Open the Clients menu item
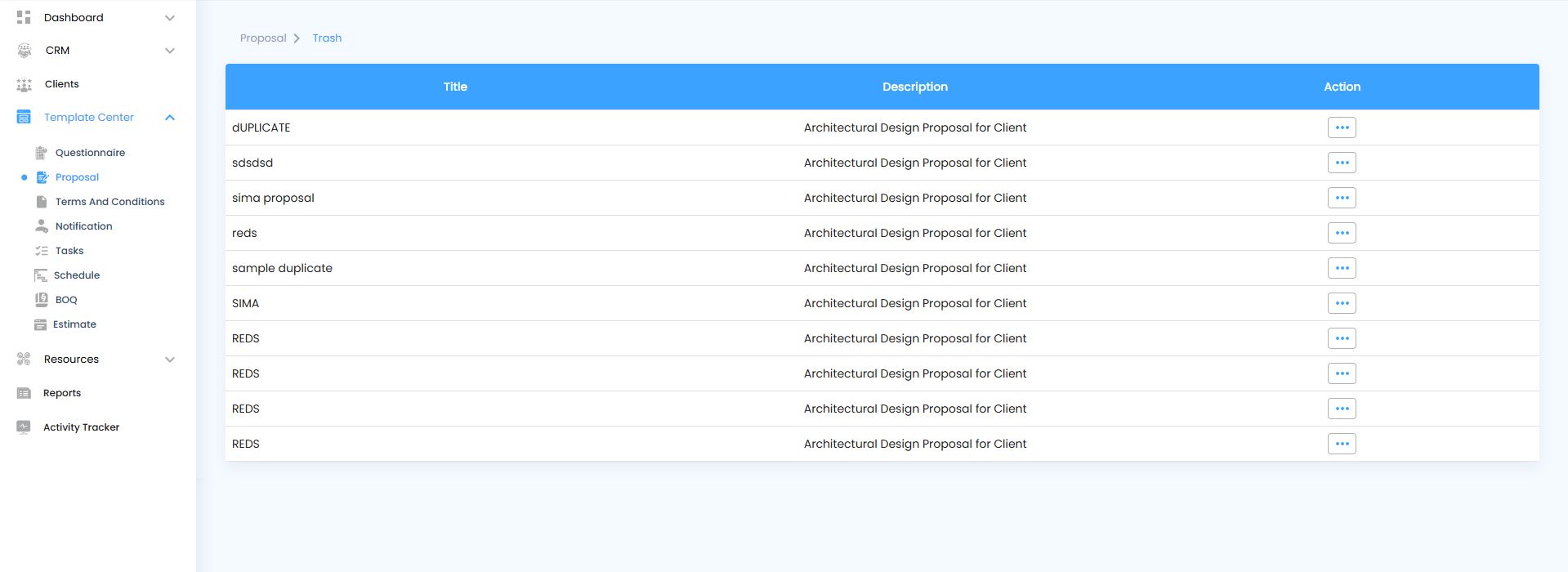 [61, 84]
